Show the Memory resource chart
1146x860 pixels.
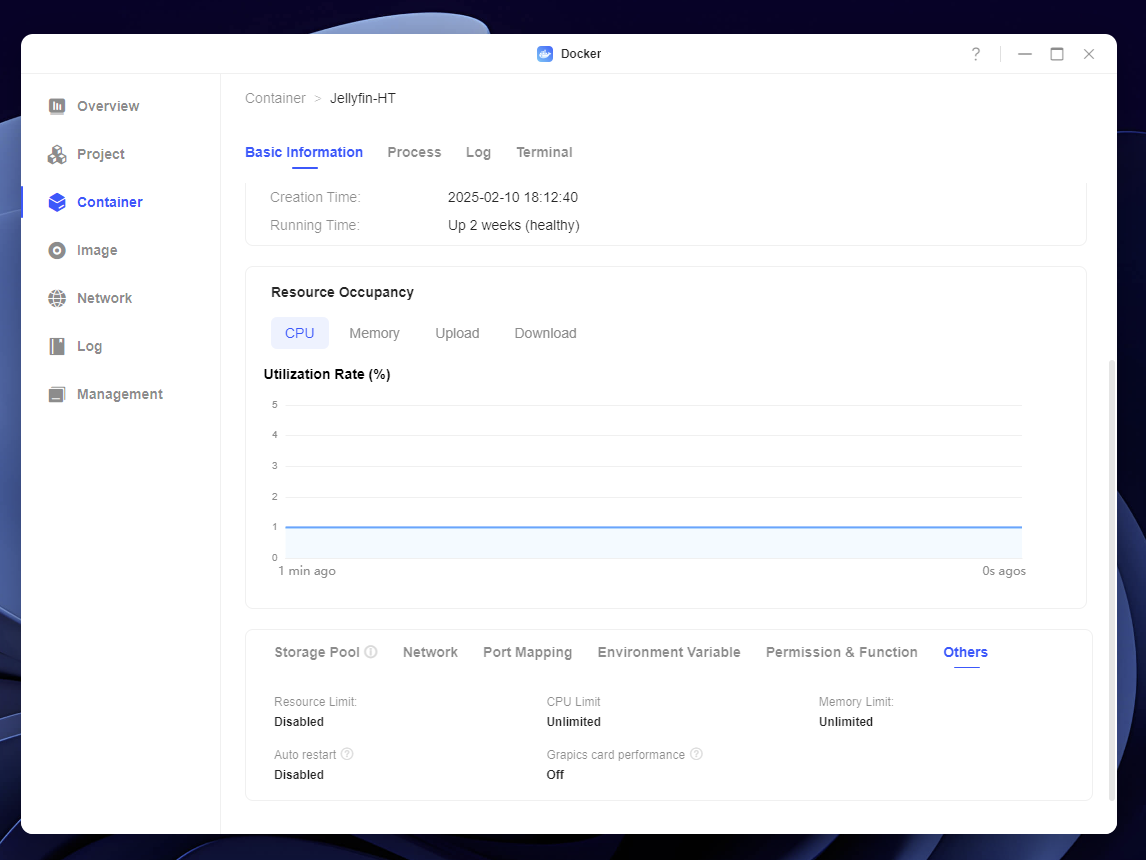click(x=374, y=333)
